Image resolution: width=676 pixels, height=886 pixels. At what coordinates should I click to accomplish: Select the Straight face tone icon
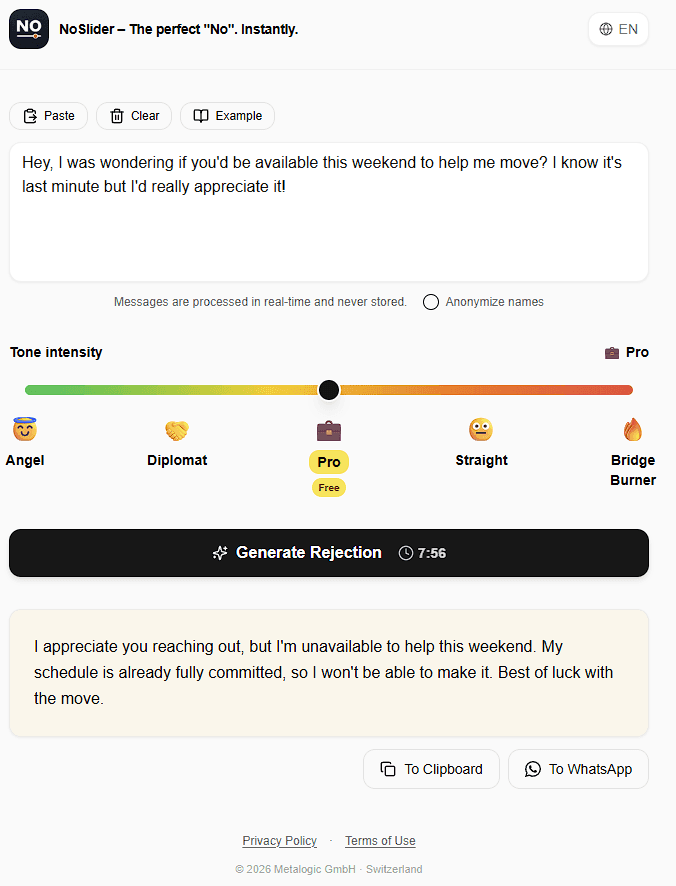tap(481, 428)
